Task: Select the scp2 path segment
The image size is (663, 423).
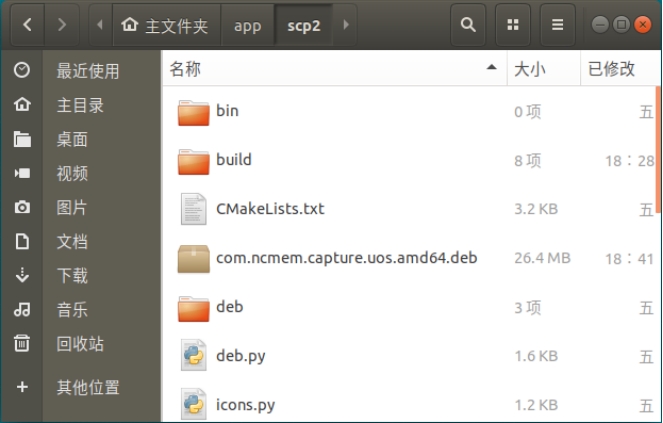Action: click(x=305, y=26)
